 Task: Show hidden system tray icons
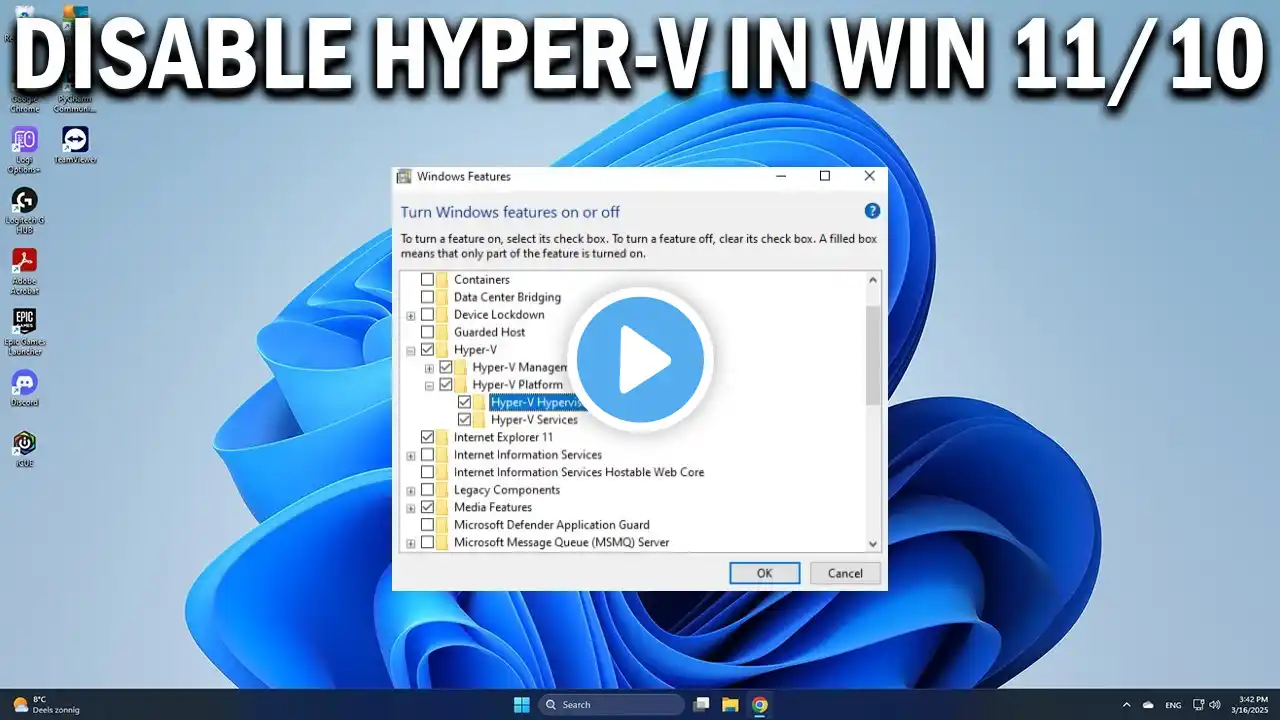[x=1127, y=704]
